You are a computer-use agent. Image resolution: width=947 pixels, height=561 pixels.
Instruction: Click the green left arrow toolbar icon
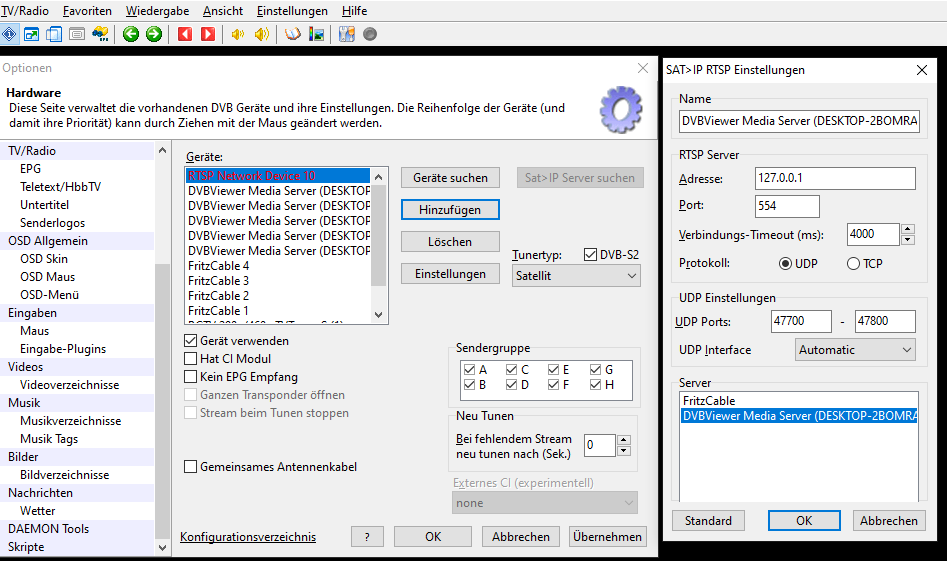[131, 34]
